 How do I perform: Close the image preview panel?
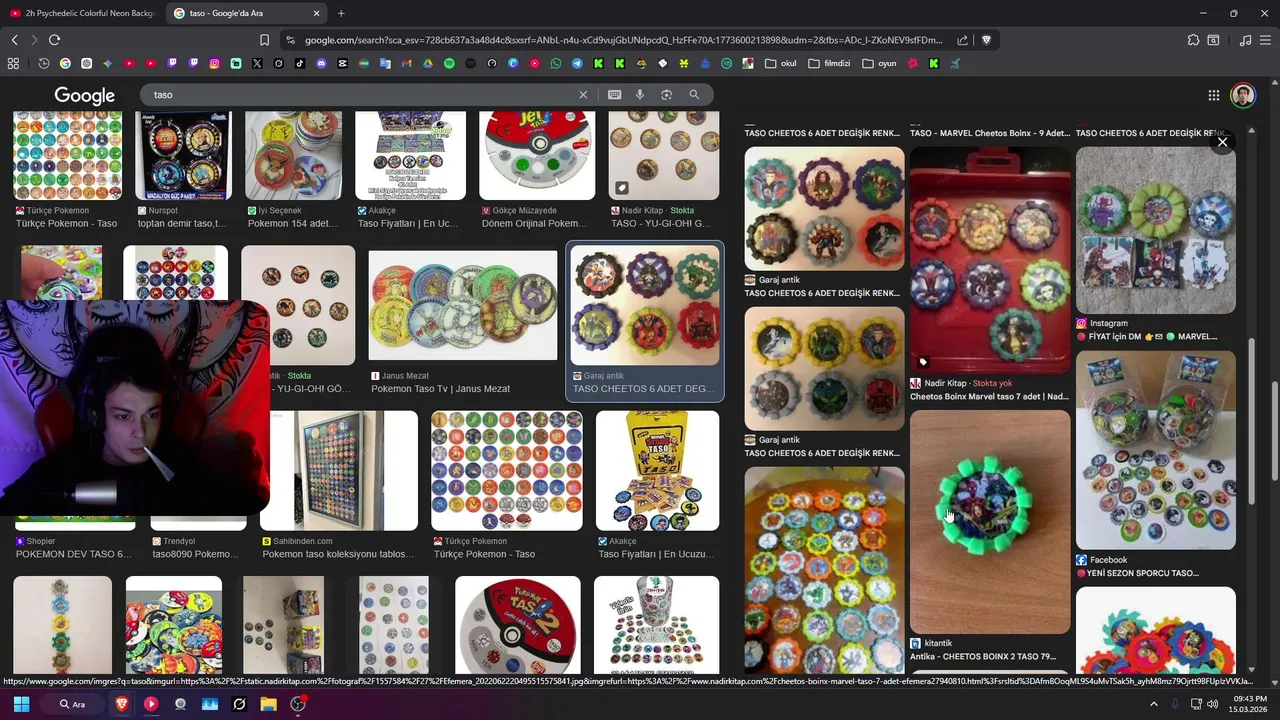[1222, 142]
